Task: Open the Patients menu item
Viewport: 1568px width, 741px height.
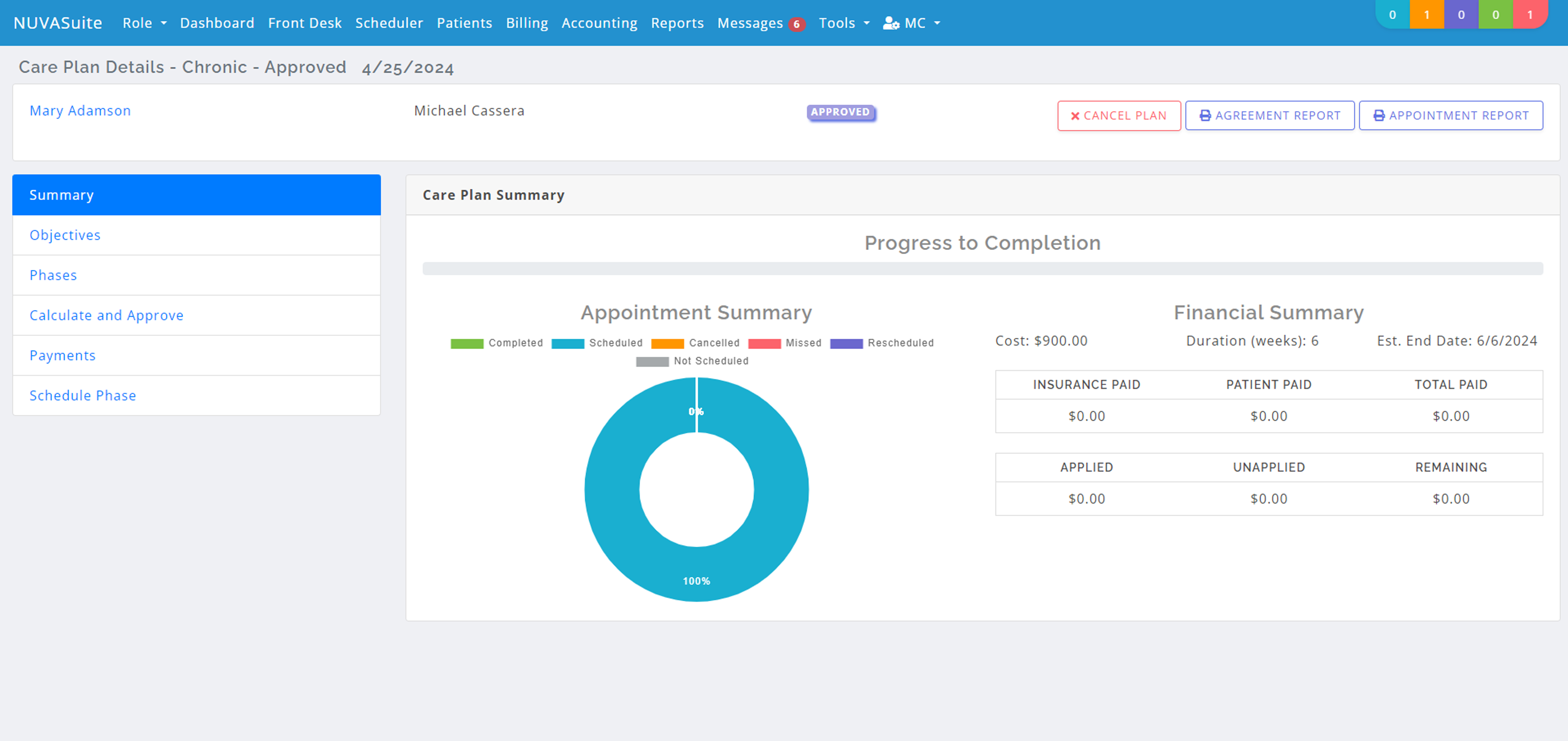Action: 465,23
